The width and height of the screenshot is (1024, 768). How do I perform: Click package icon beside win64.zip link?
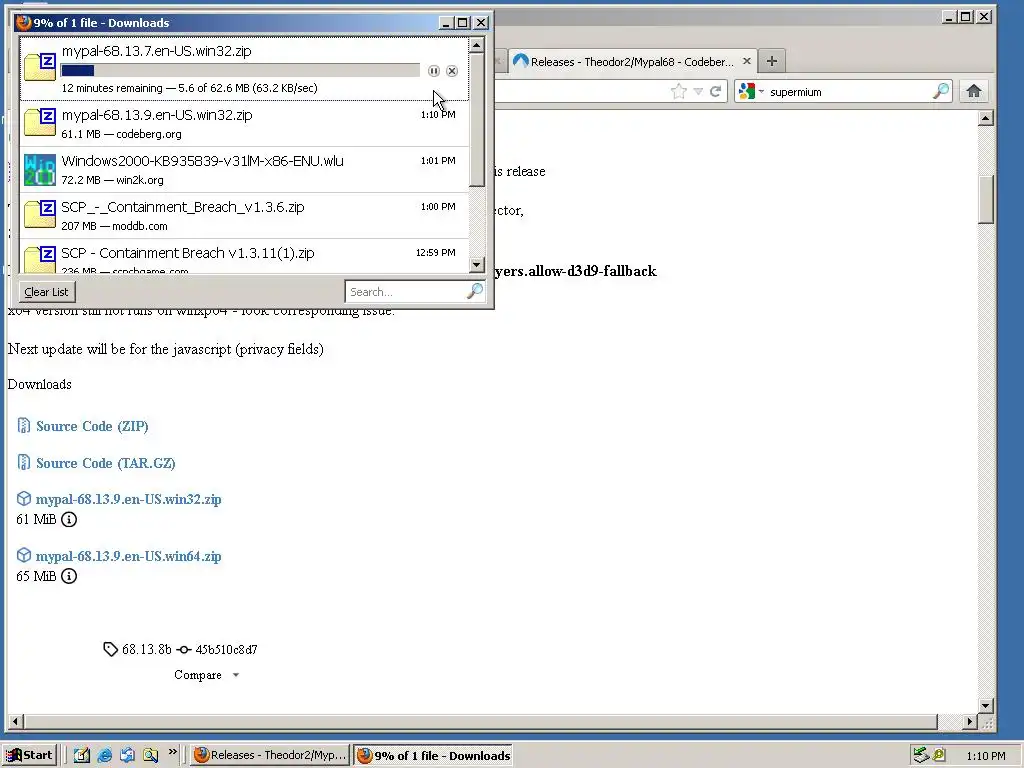[x=24, y=556]
